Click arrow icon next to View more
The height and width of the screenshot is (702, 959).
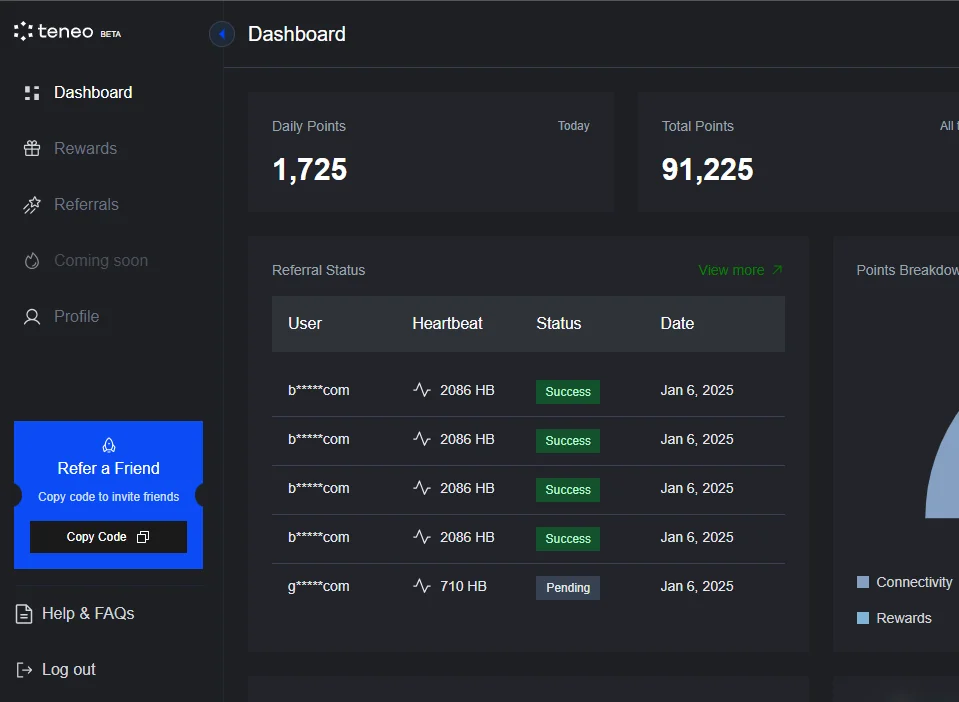coord(777,270)
